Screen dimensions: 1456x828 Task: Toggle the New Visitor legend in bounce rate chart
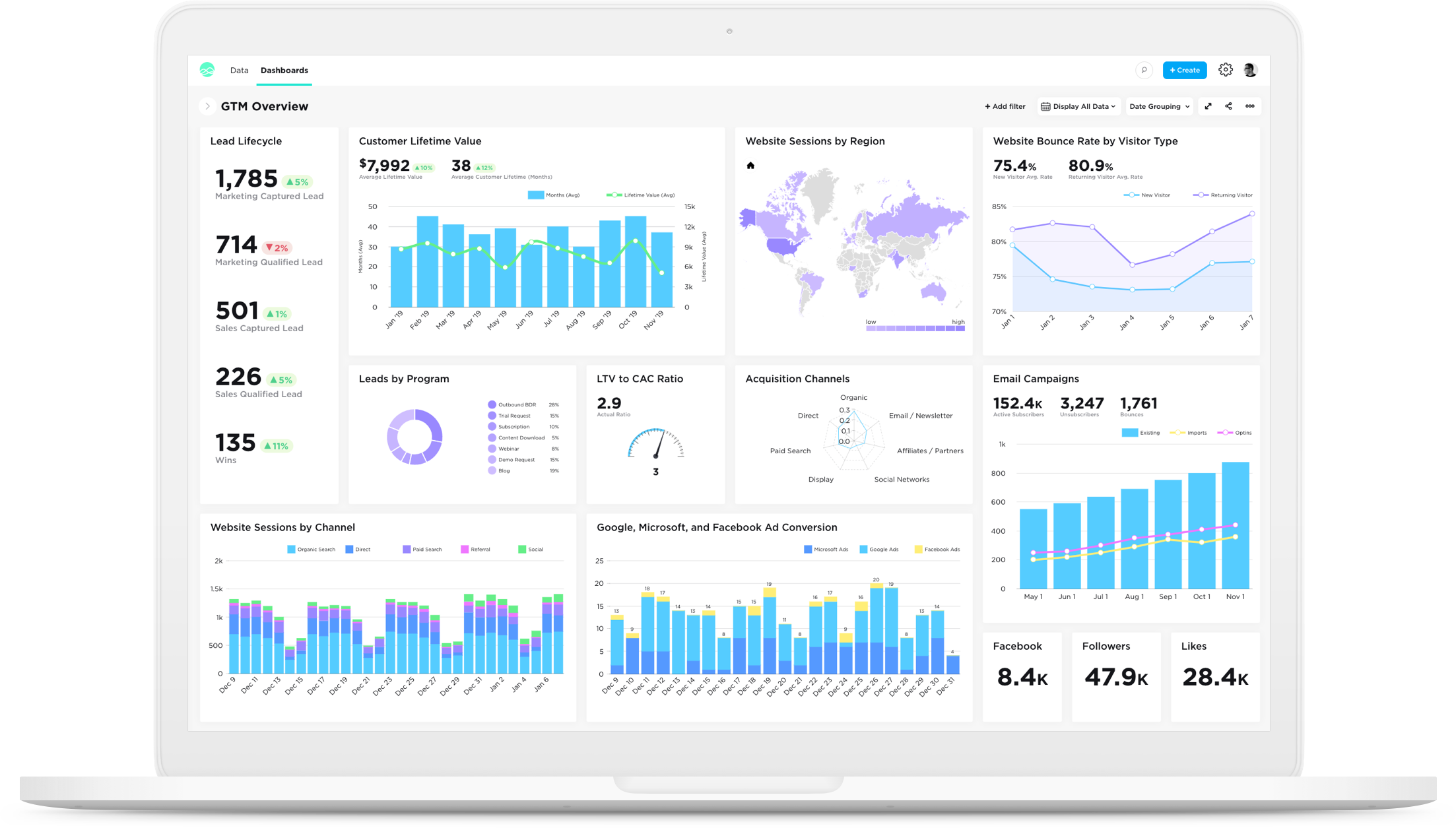[1147, 195]
